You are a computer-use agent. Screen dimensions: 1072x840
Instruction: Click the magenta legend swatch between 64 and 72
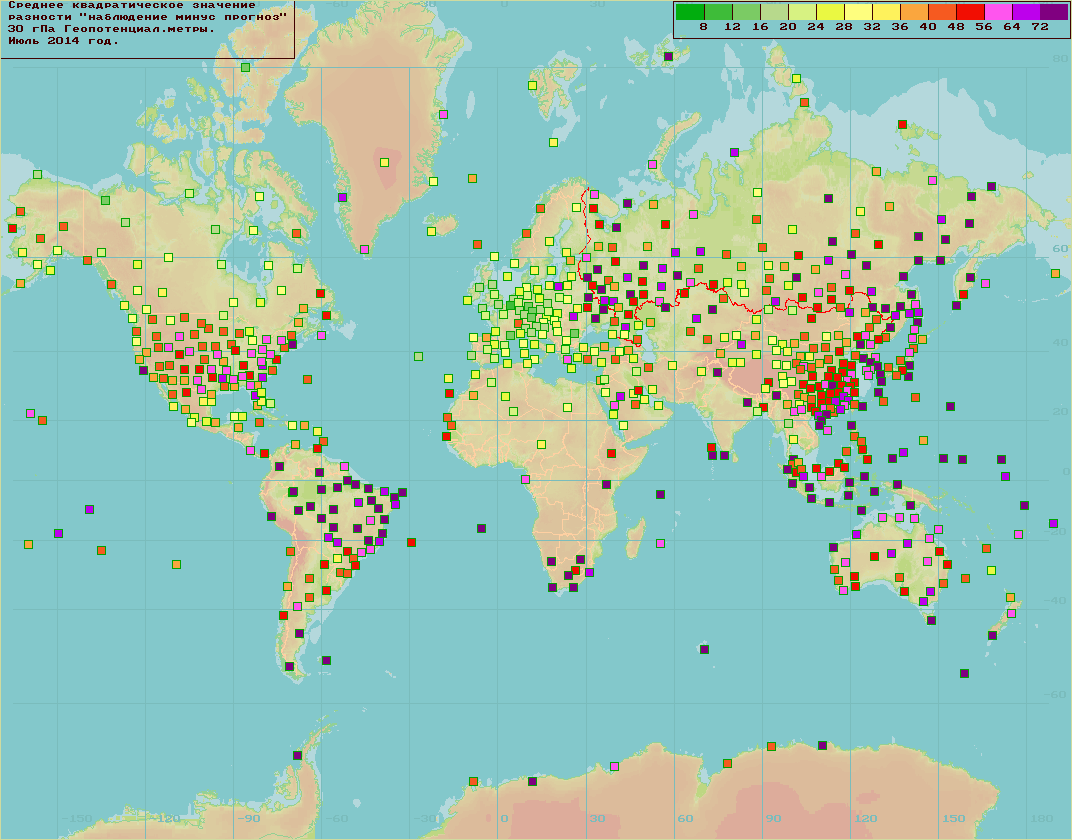pos(1026,11)
